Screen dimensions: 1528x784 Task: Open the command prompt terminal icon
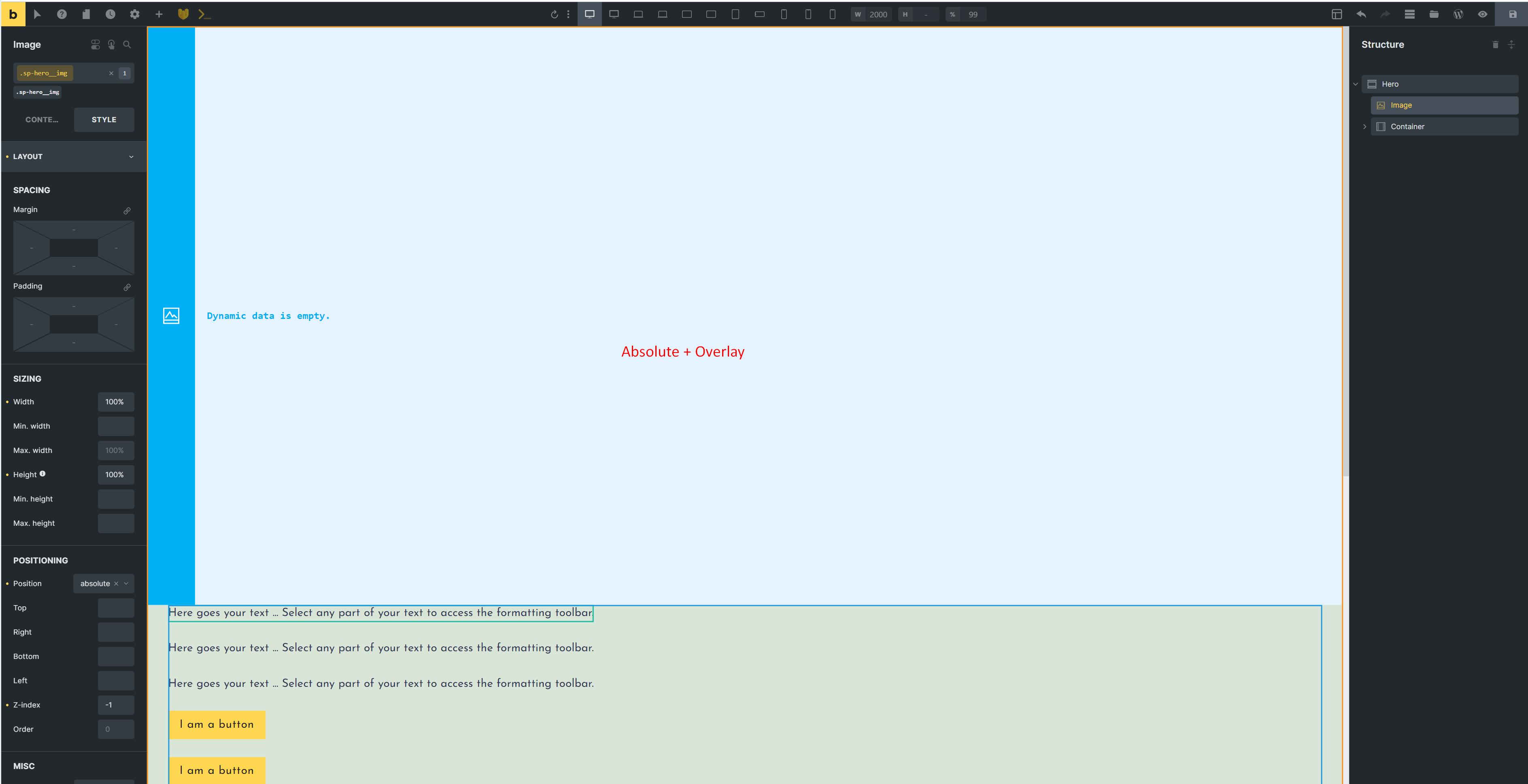point(204,14)
